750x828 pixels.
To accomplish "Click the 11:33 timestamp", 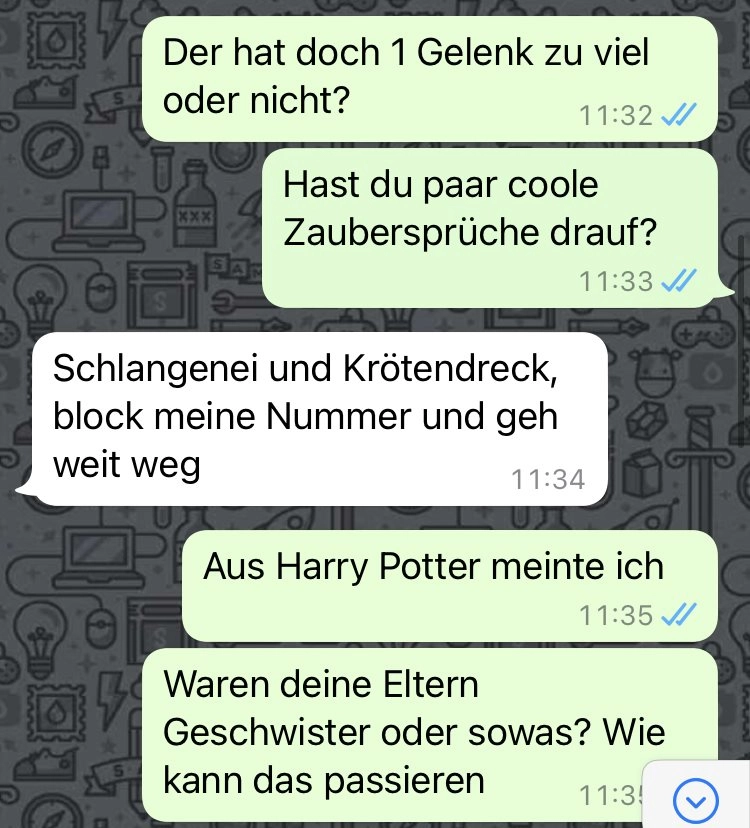I will (616, 281).
